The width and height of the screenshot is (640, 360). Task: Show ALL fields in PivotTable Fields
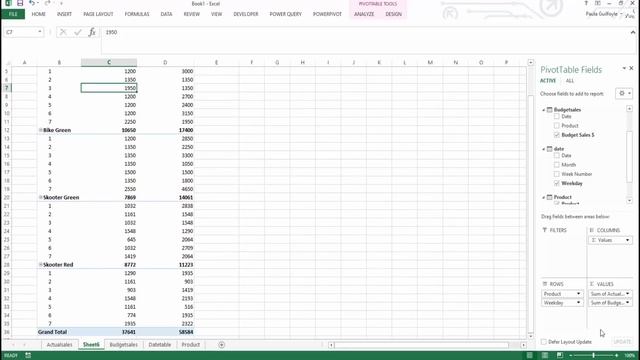click(570, 81)
